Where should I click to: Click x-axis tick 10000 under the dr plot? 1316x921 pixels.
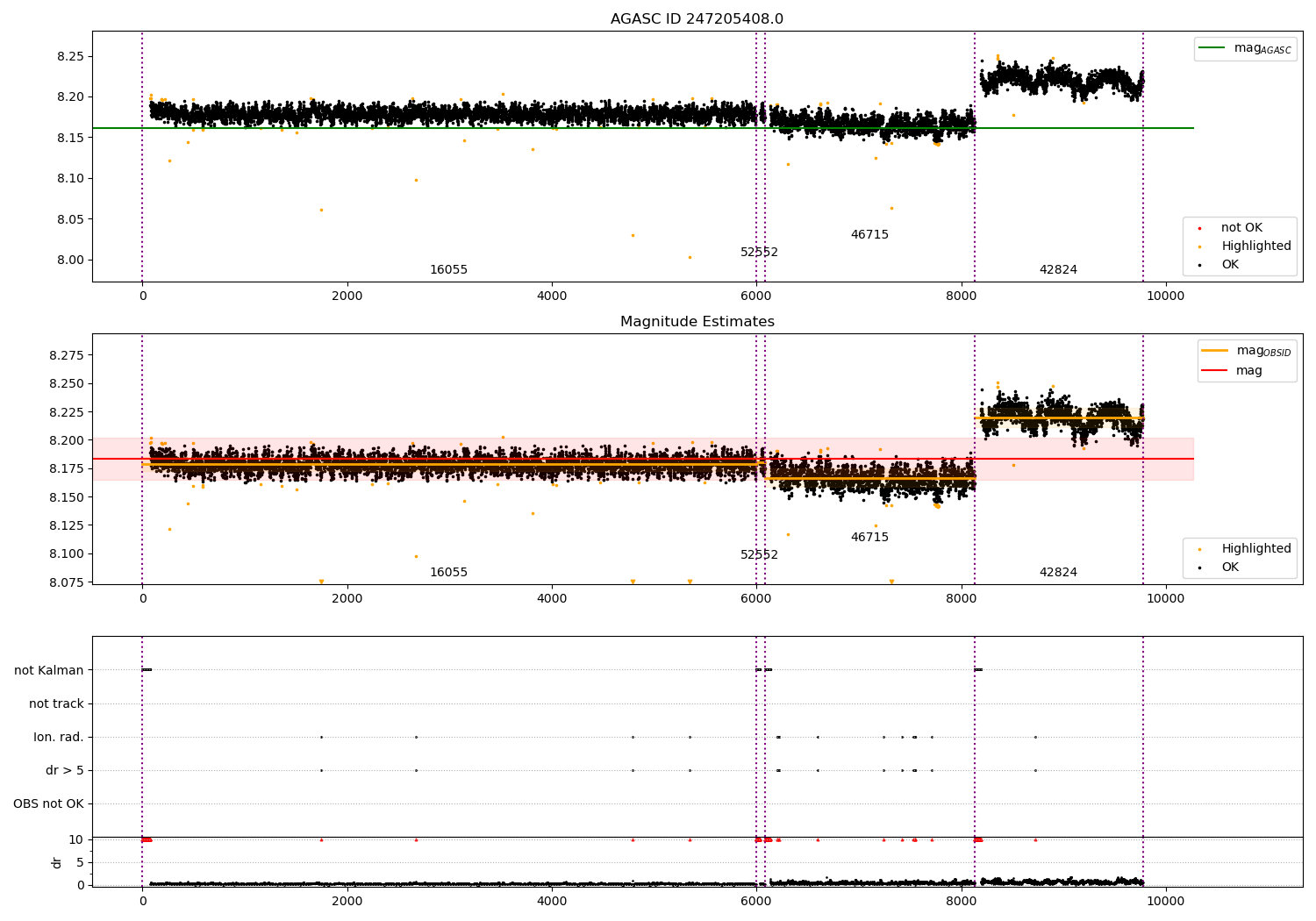1166,901
